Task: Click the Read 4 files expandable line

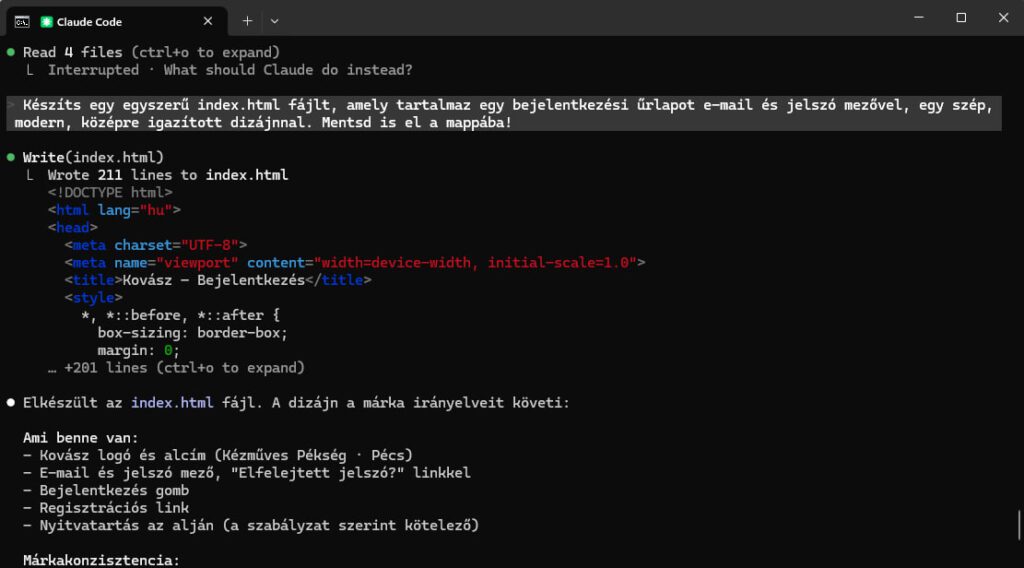Action: point(150,52)
